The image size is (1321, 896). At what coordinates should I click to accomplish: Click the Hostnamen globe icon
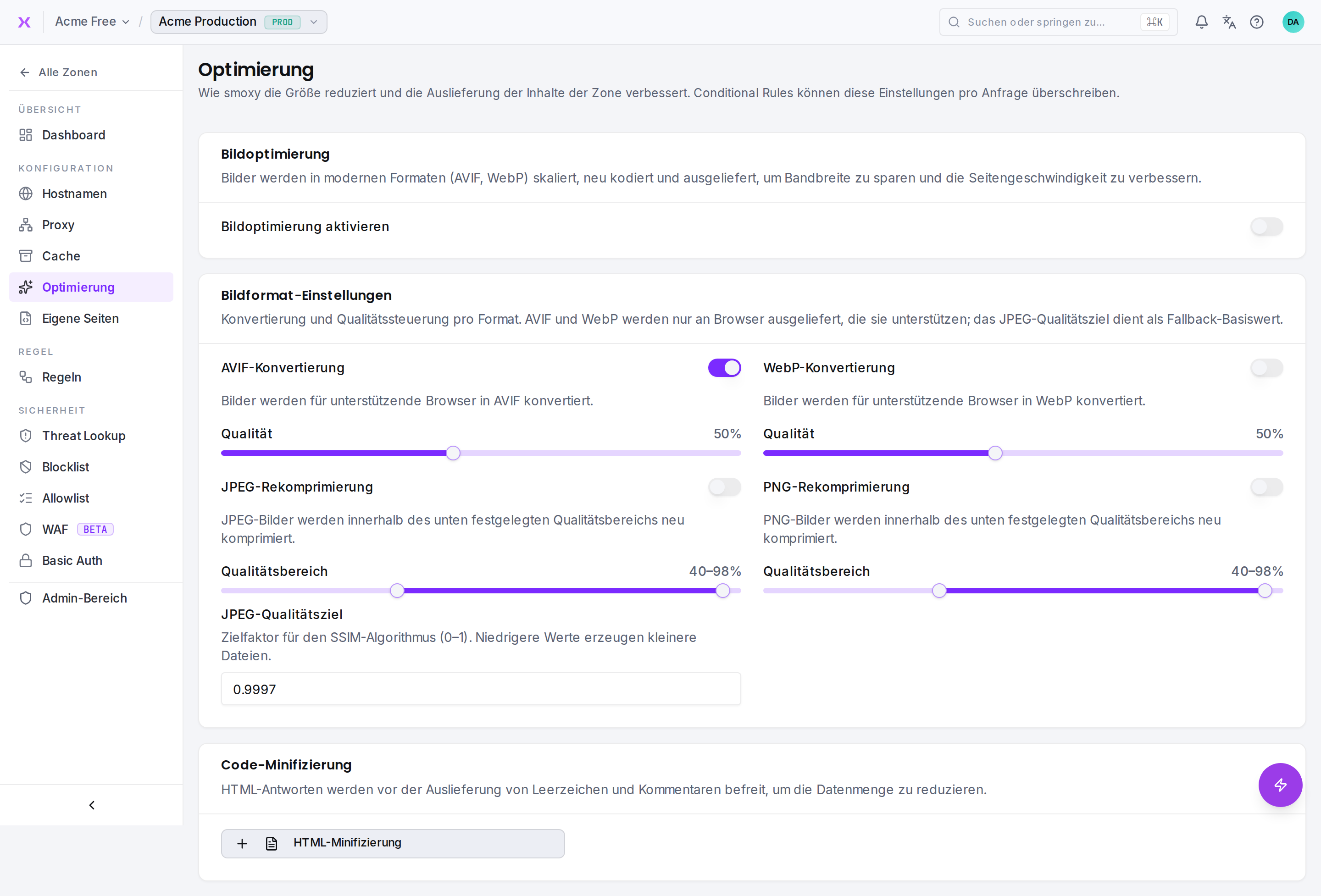coord(26,194)
